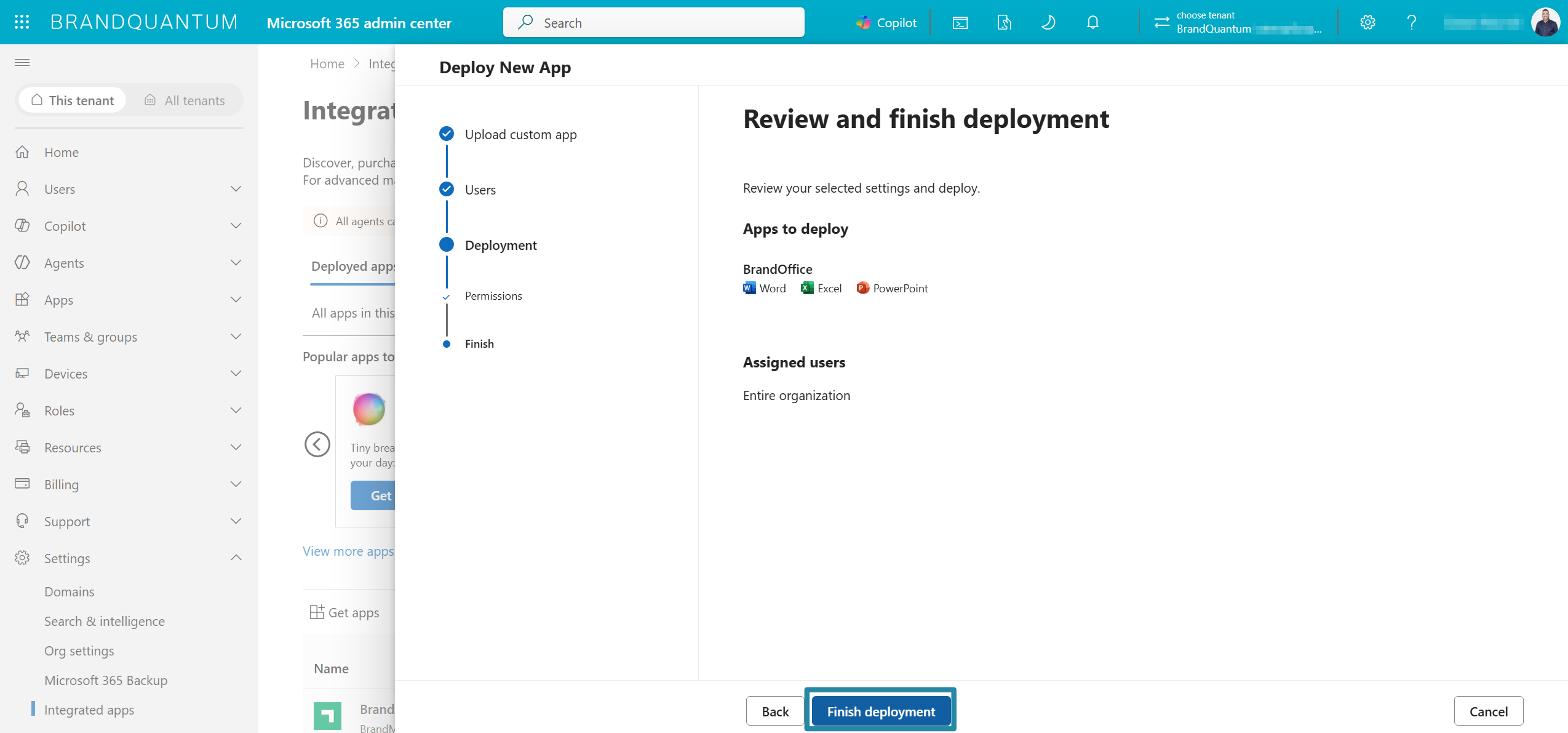Viewport: 1568px width, 733px height.
Task: Switch to All tenants view
Action: [x=185, y=100]
